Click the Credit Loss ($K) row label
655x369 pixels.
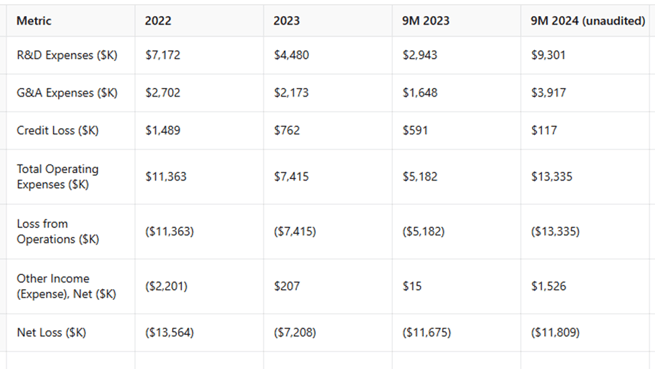click(58, 130)
